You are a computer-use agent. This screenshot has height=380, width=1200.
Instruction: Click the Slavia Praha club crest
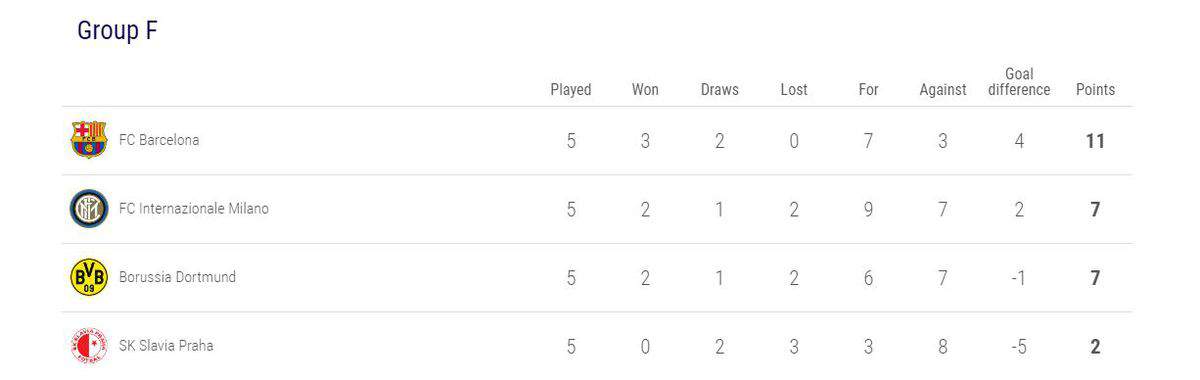(88, 346)
